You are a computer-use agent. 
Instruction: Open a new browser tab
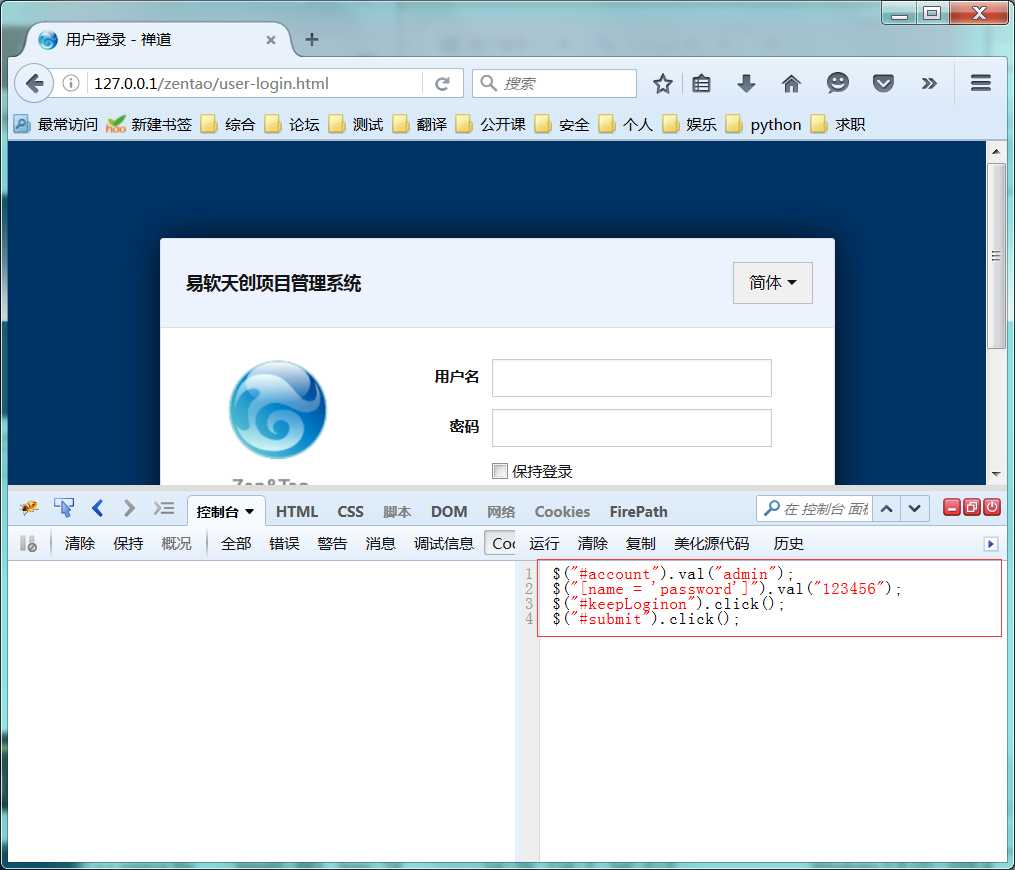(x=312, y=39)
